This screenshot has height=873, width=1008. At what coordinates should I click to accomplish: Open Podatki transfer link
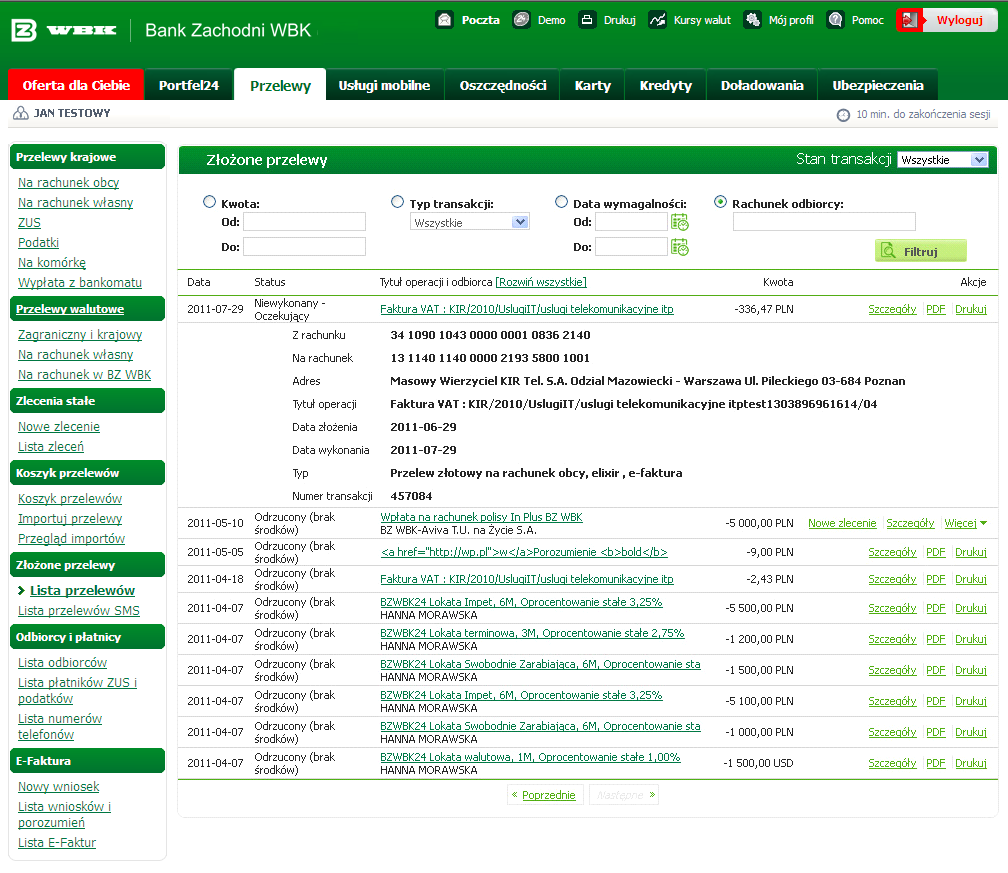pos(39,242)
